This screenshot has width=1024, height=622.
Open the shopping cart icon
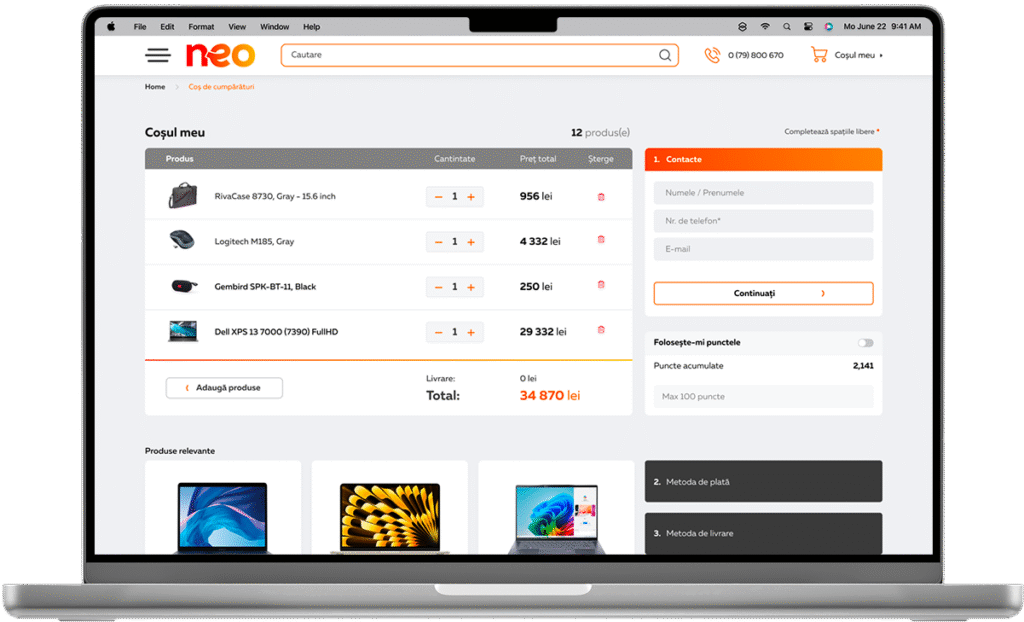click(819, 56)
